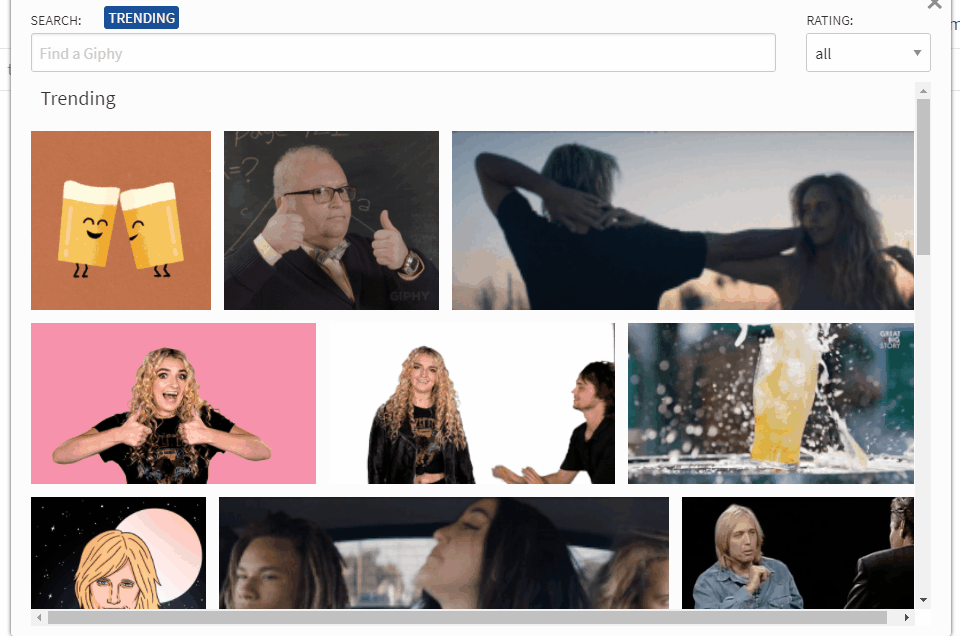
Task: Click the SEARCH: label
Action: (x=56, y=20)
